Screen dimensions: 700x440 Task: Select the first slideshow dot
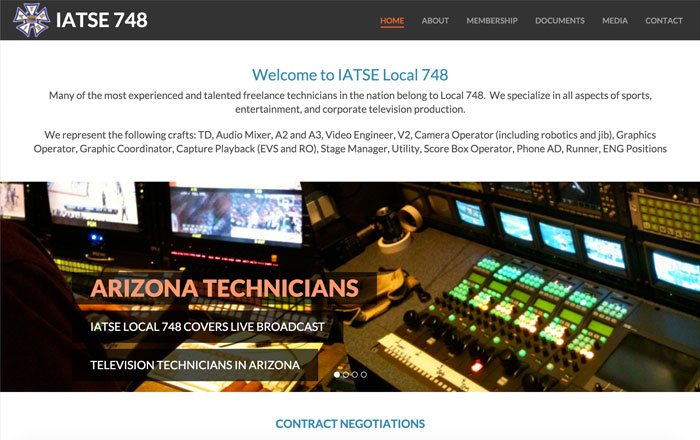[337, 374]
